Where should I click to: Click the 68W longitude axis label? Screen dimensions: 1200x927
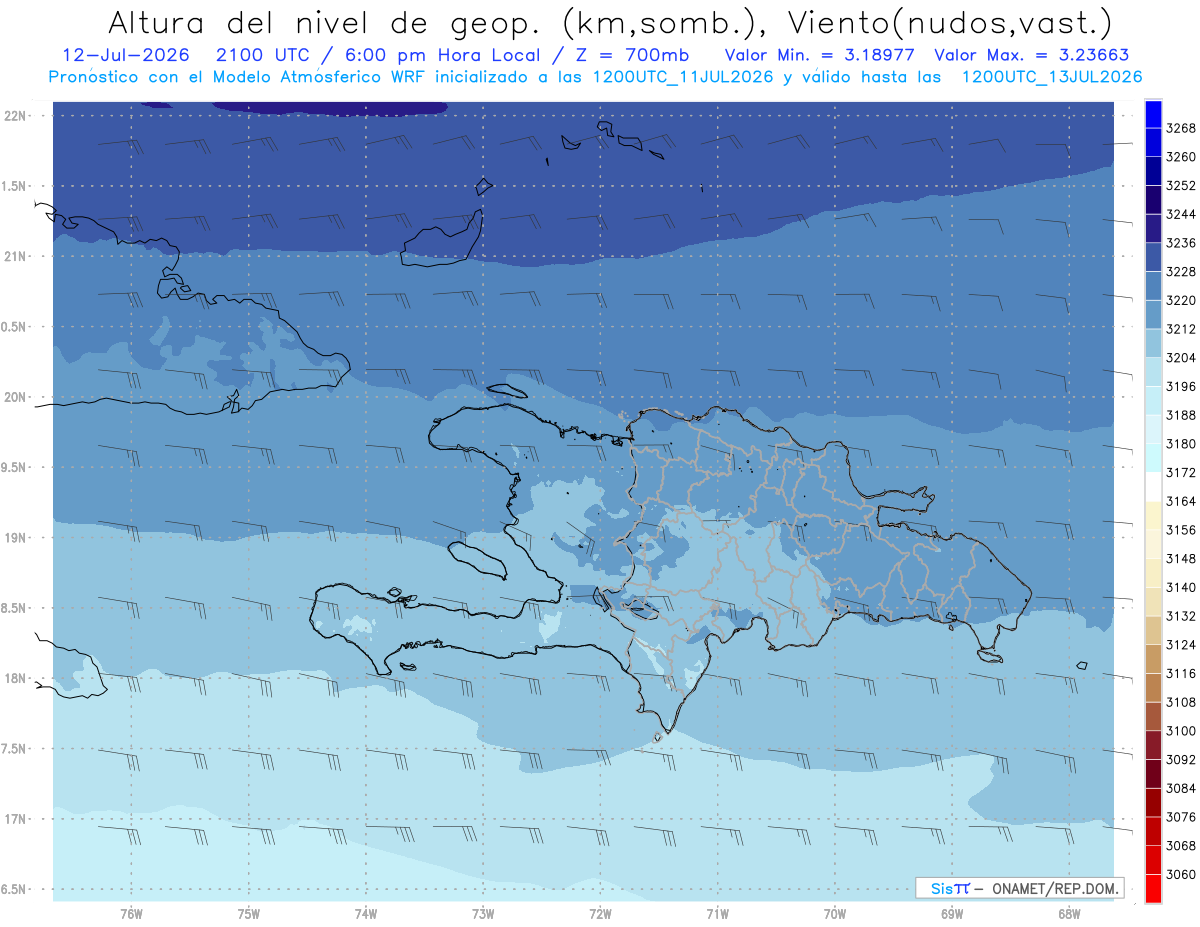[x=1069, y=914]
